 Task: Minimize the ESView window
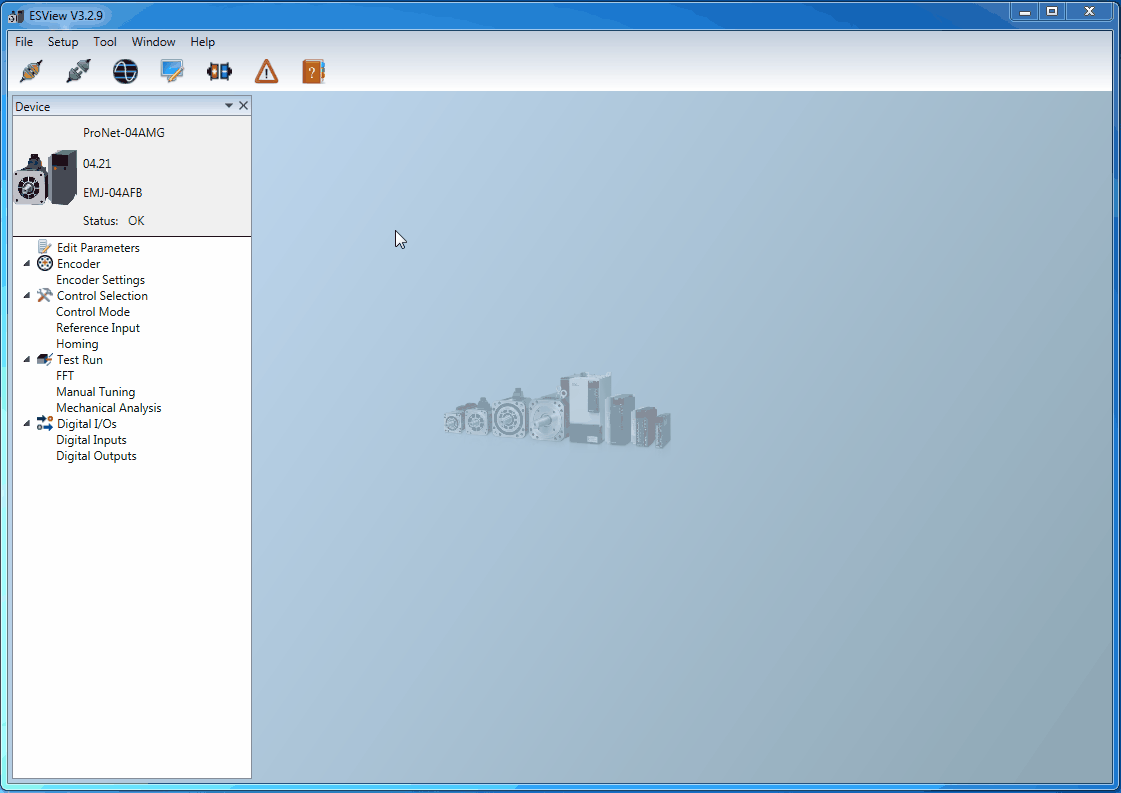click(x=1024, y=11)
